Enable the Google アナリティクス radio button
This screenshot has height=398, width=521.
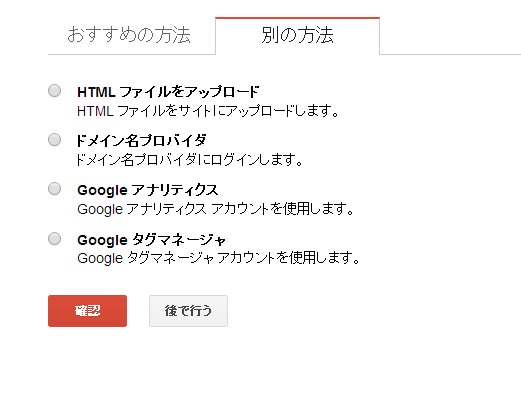point(54,189)
